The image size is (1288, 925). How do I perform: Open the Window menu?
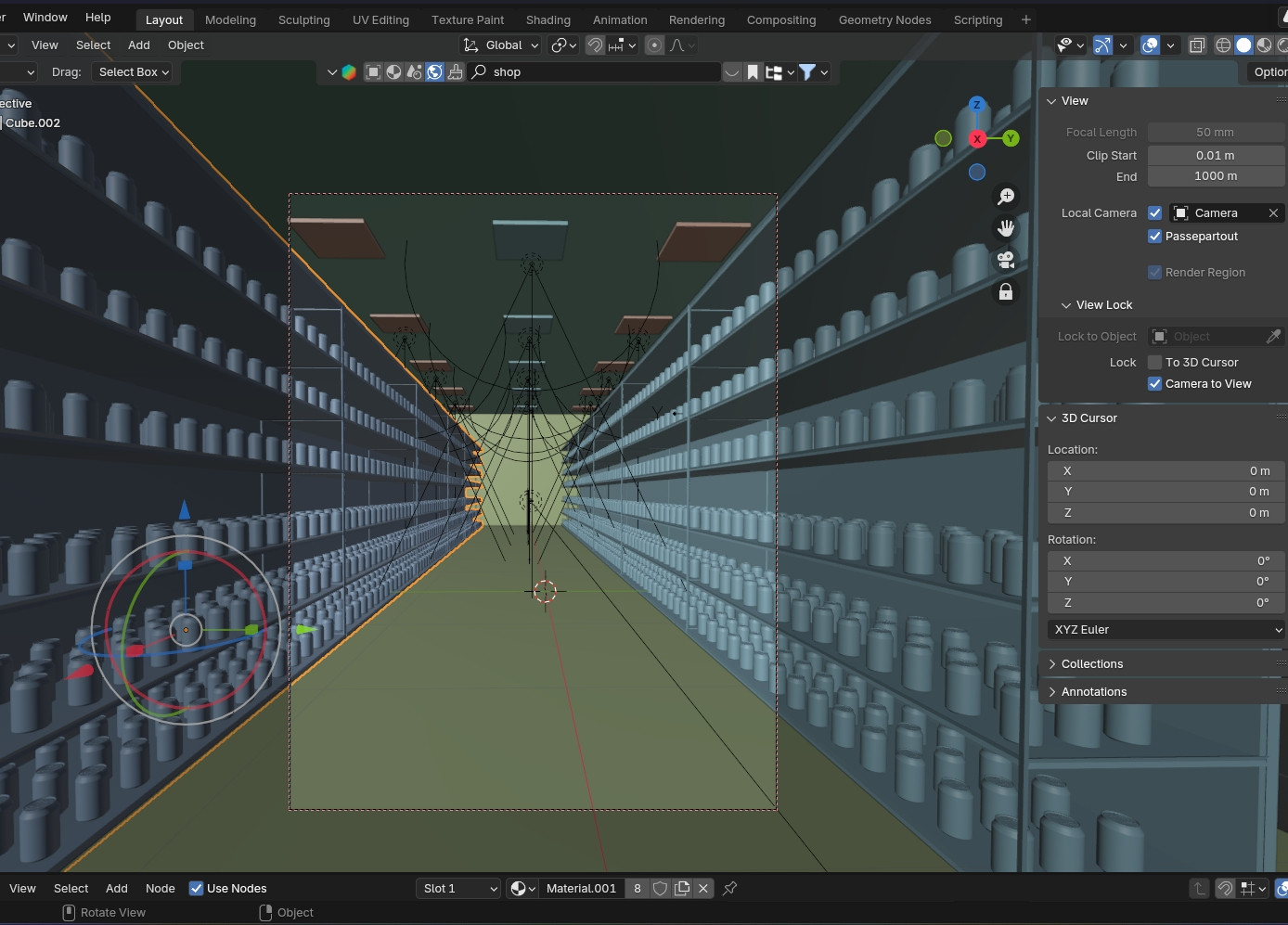[45, 17]
